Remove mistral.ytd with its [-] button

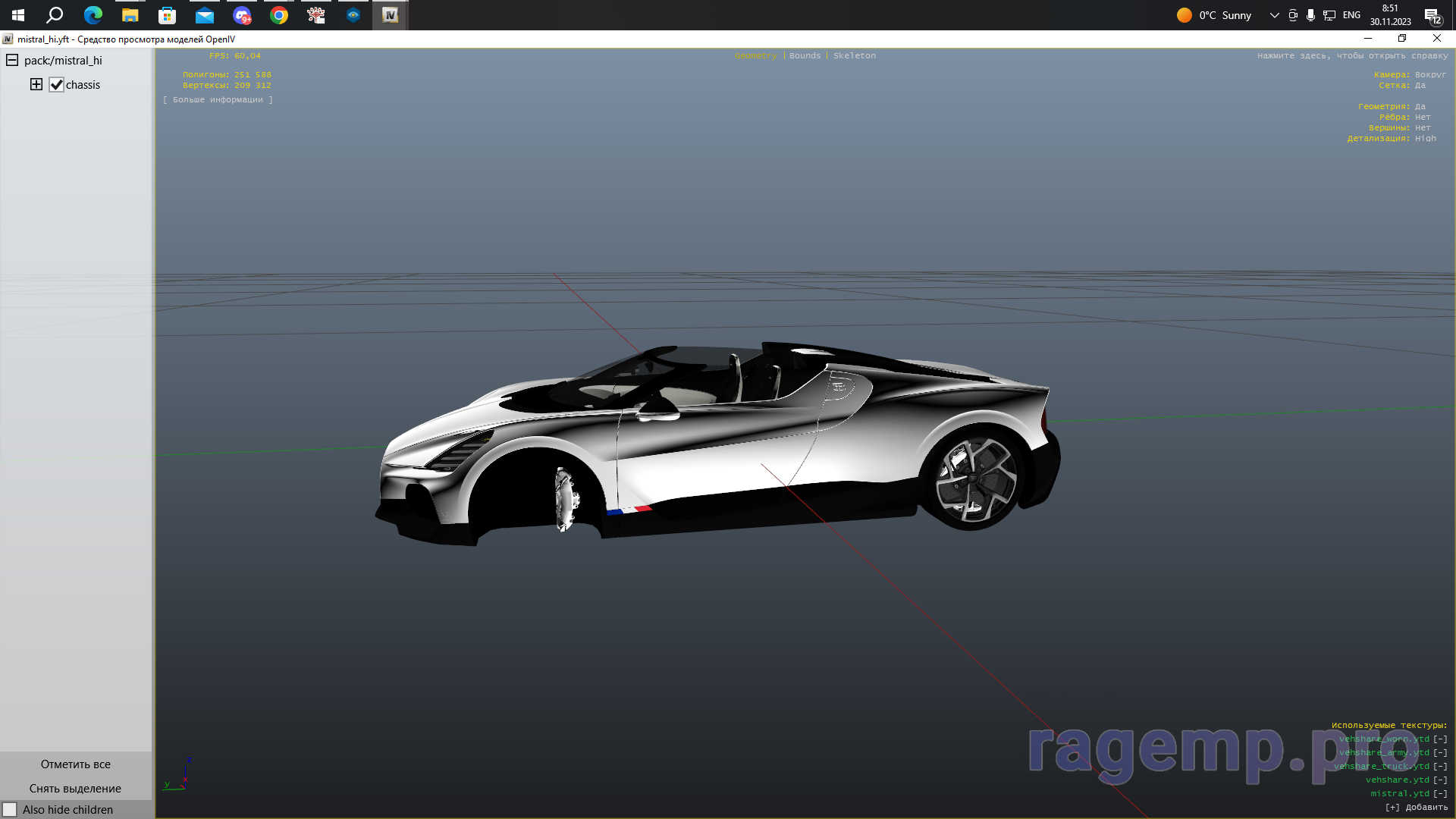click(x=1440, y=794)
